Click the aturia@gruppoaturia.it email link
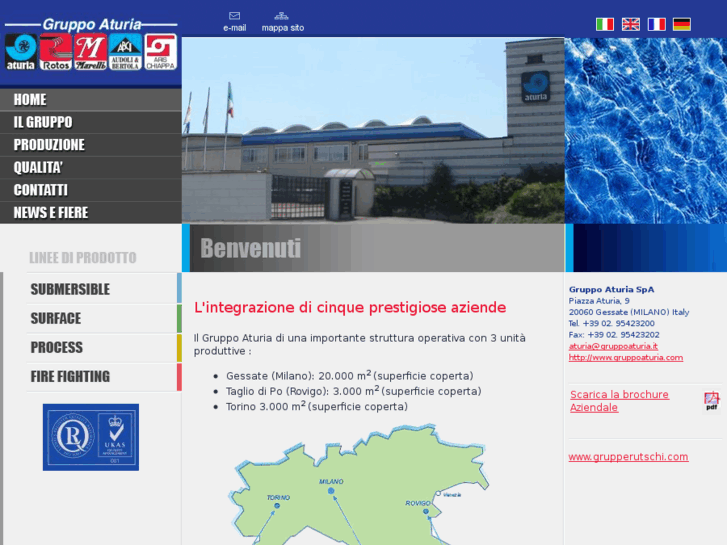Viewport: 727px width, 545px height. [613, 346]
